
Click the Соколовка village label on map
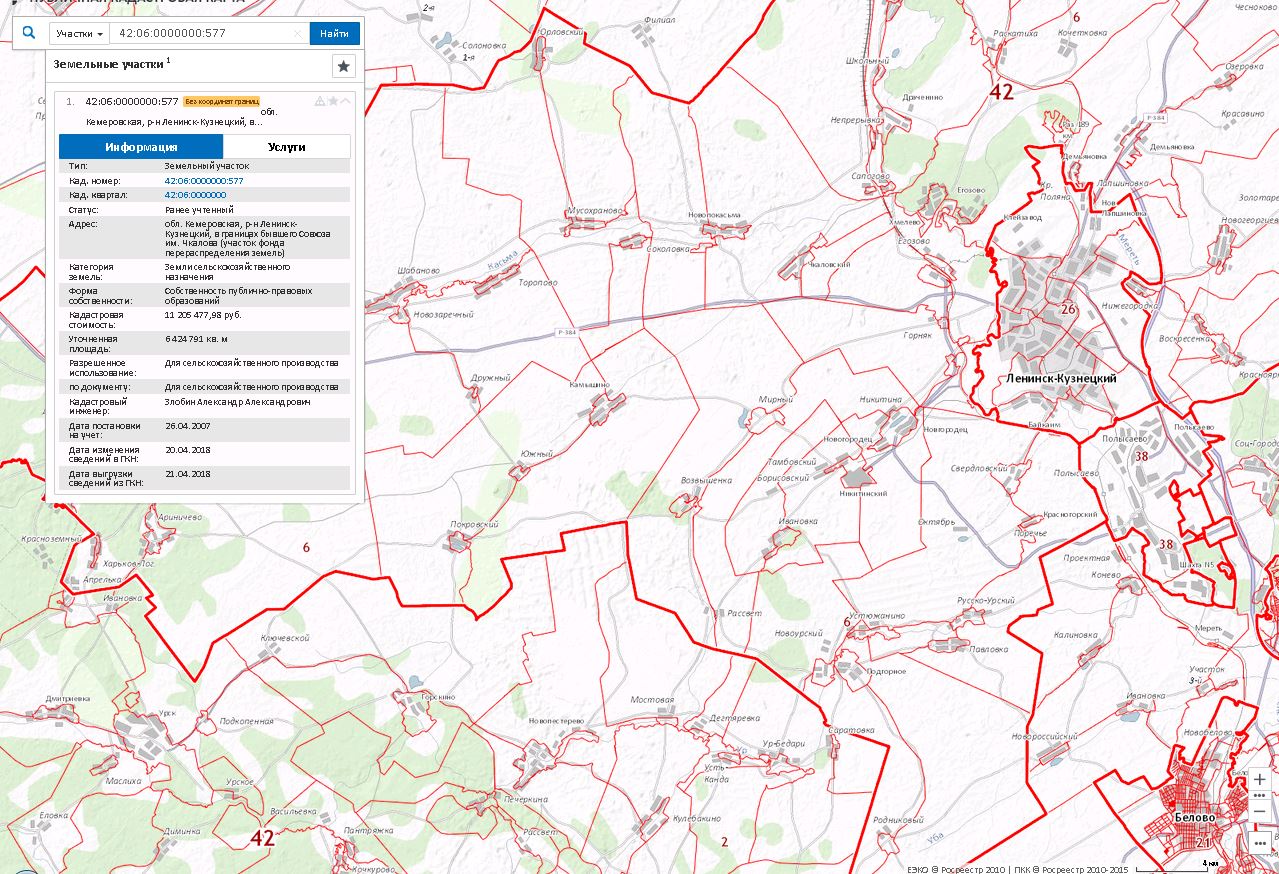pyautogui.click(x=669, y=249)
